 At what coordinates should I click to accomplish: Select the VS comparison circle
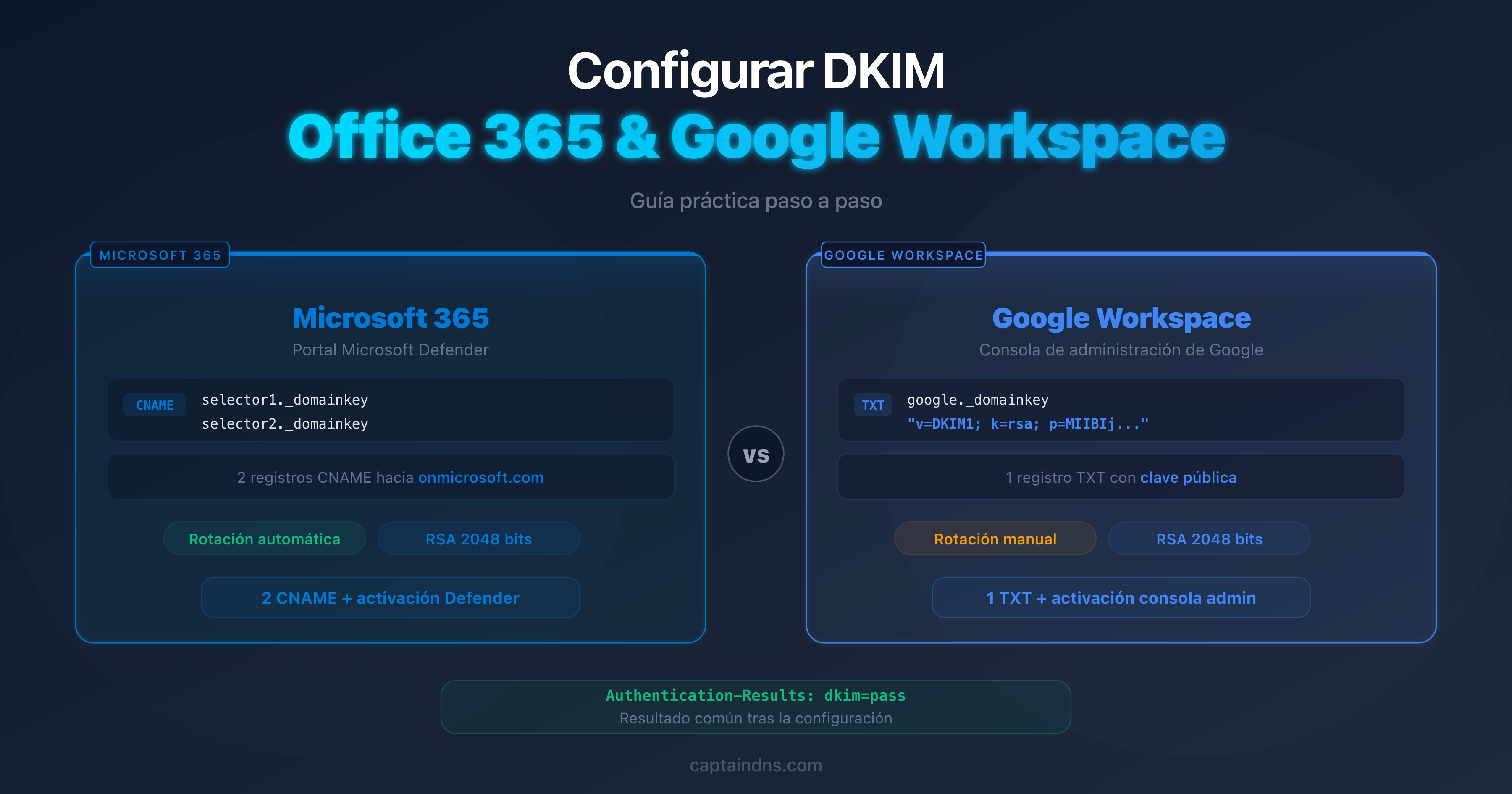pos(756,454)
